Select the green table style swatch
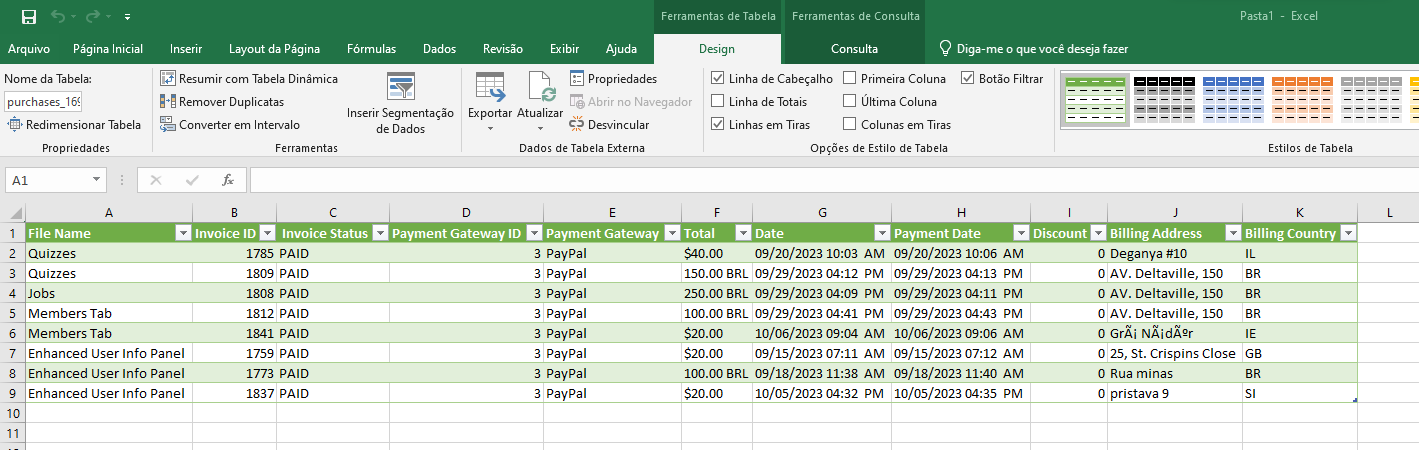Image resolution: width=1419 pixels, height=450 pixels. (x=1095, y=100)
